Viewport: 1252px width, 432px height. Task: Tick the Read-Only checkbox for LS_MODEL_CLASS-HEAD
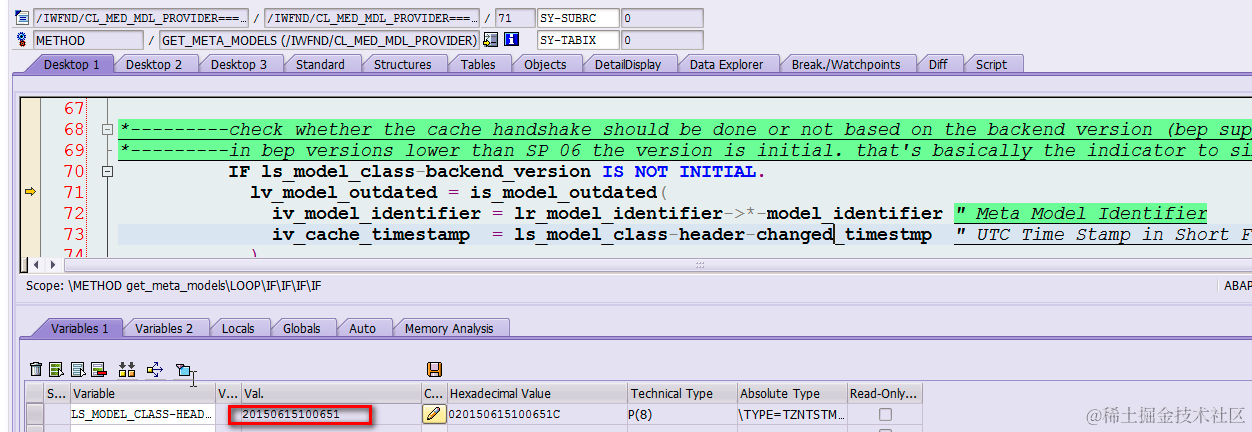click(x=885, y=414)
